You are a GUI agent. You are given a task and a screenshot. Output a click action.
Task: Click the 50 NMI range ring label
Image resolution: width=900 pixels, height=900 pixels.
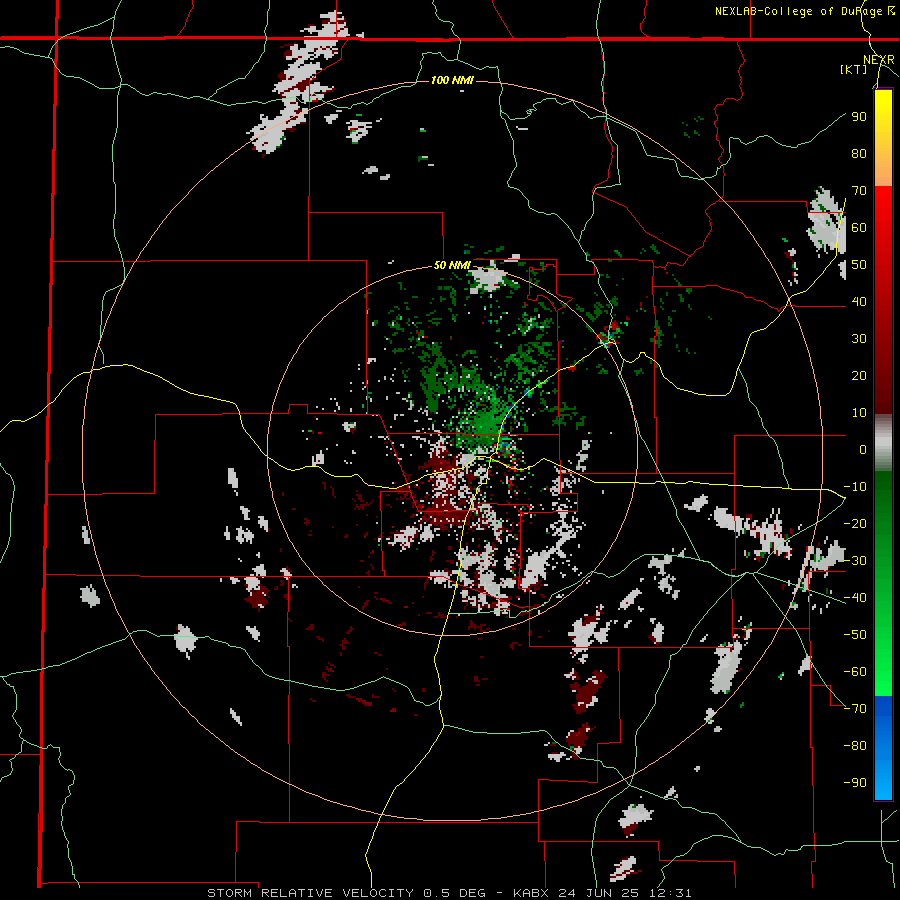pyautogui.click(x=452, y=265)
